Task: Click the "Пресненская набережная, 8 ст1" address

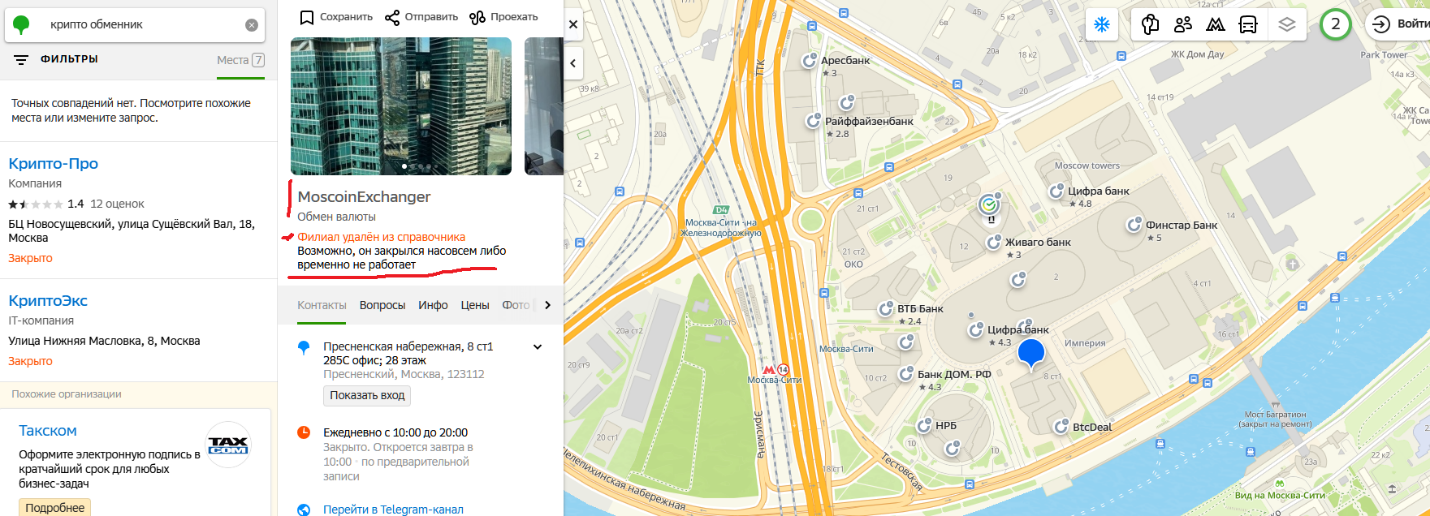Action: point(408,347)
